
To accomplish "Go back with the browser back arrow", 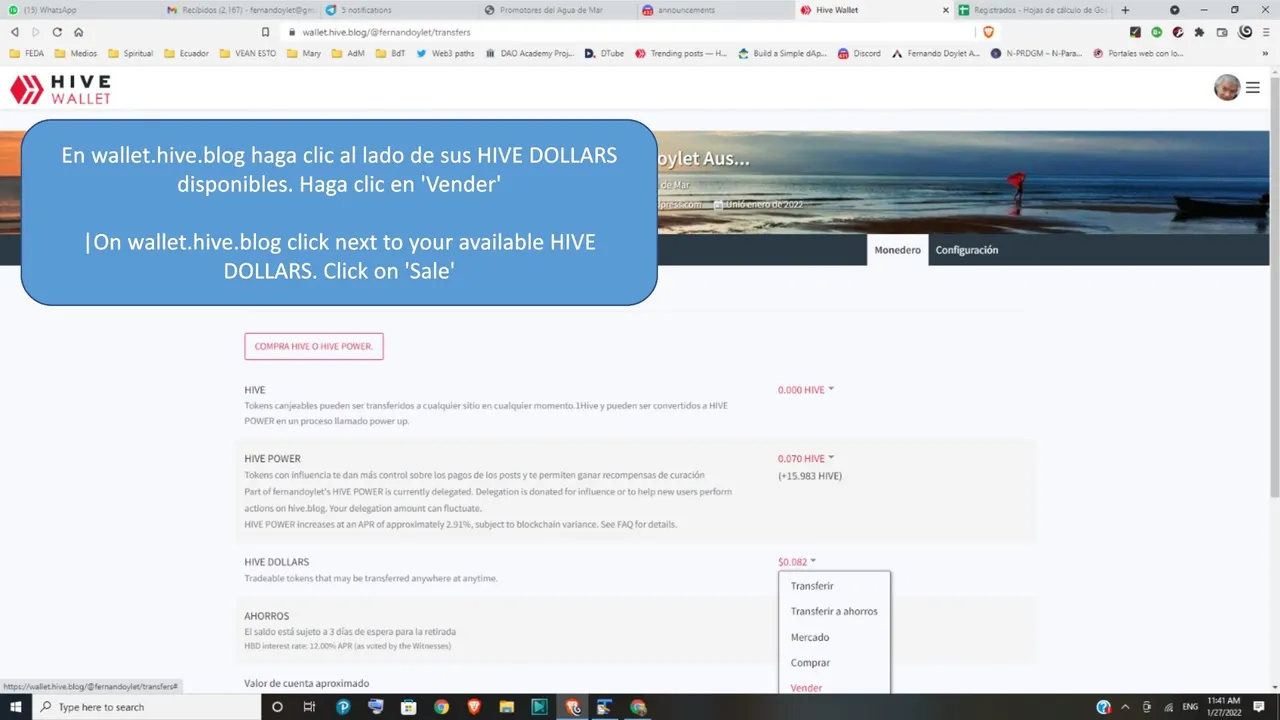I will [x=15, y=32].
